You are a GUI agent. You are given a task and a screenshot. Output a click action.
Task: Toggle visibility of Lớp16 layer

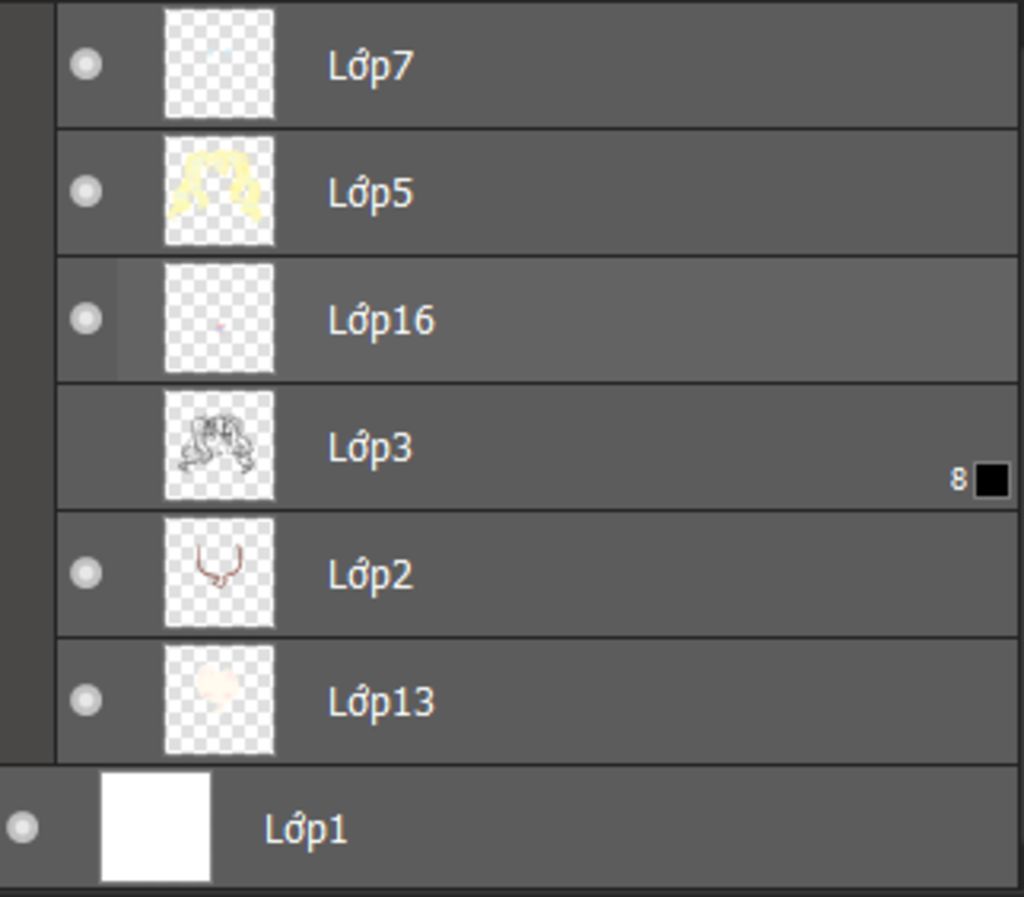point(86,319)
